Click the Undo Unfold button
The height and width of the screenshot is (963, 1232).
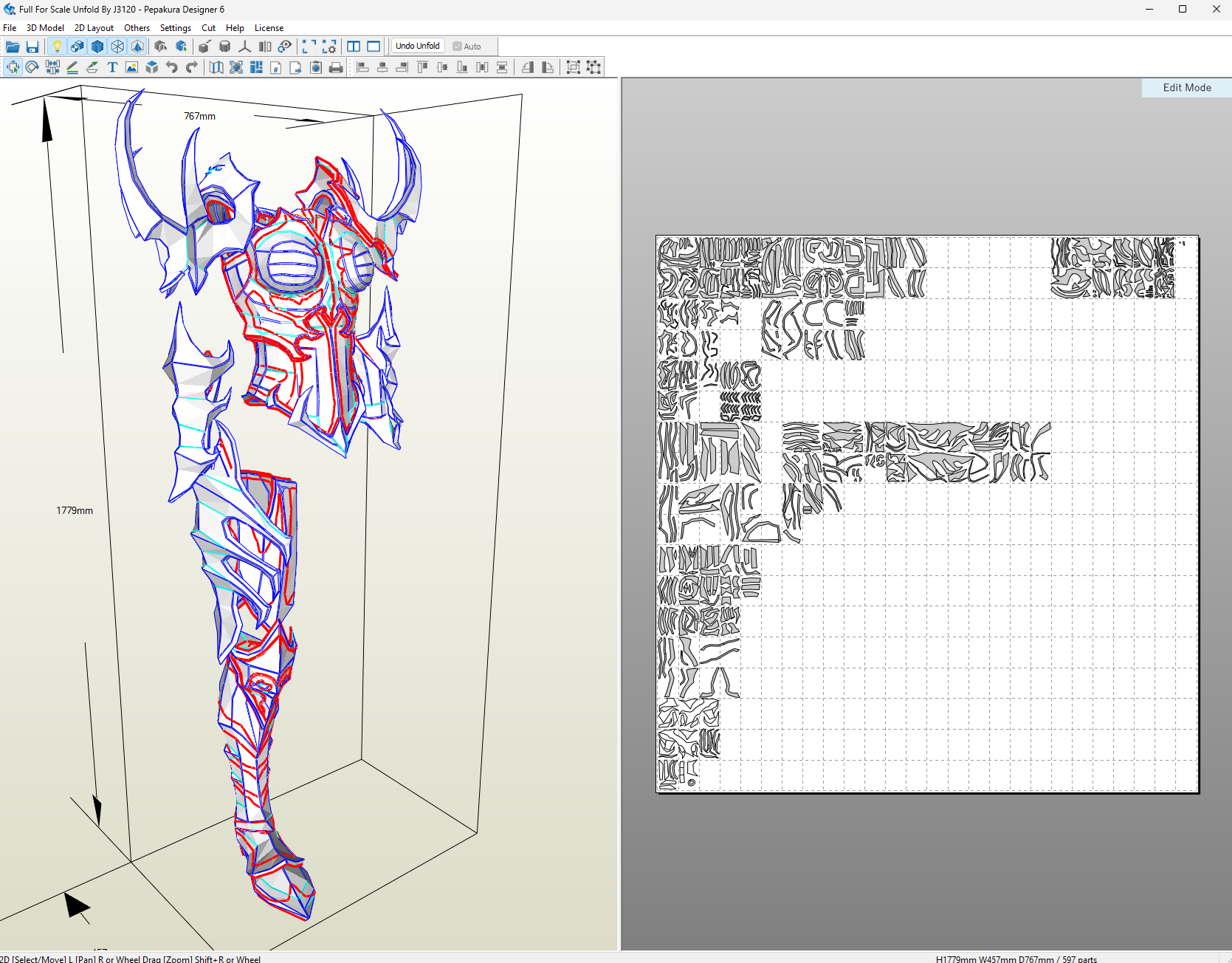pos(417,46)
